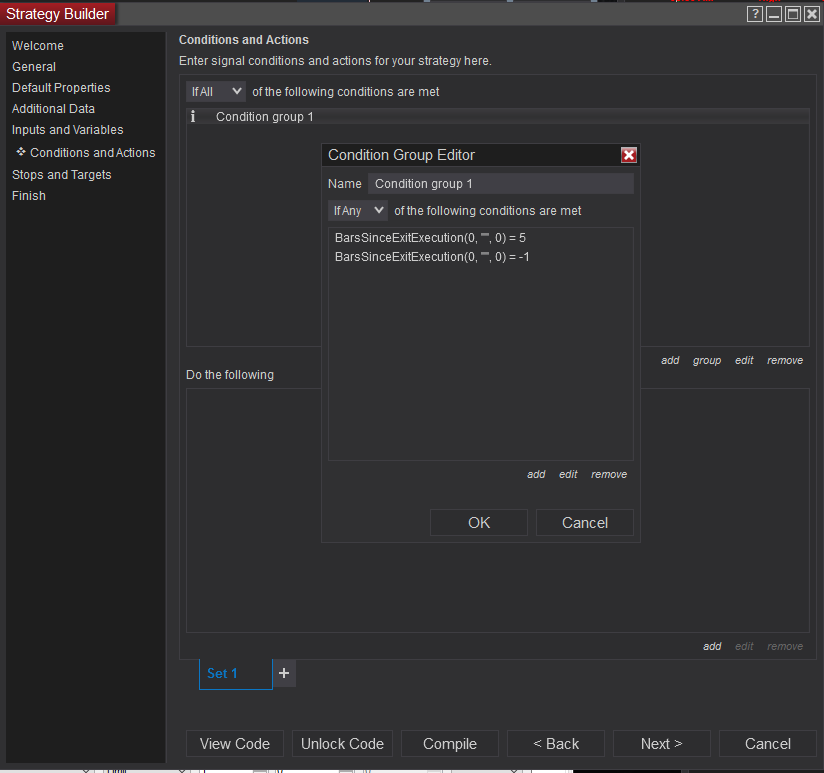Click the info icon beside Condition group 1

pos(193,117)
